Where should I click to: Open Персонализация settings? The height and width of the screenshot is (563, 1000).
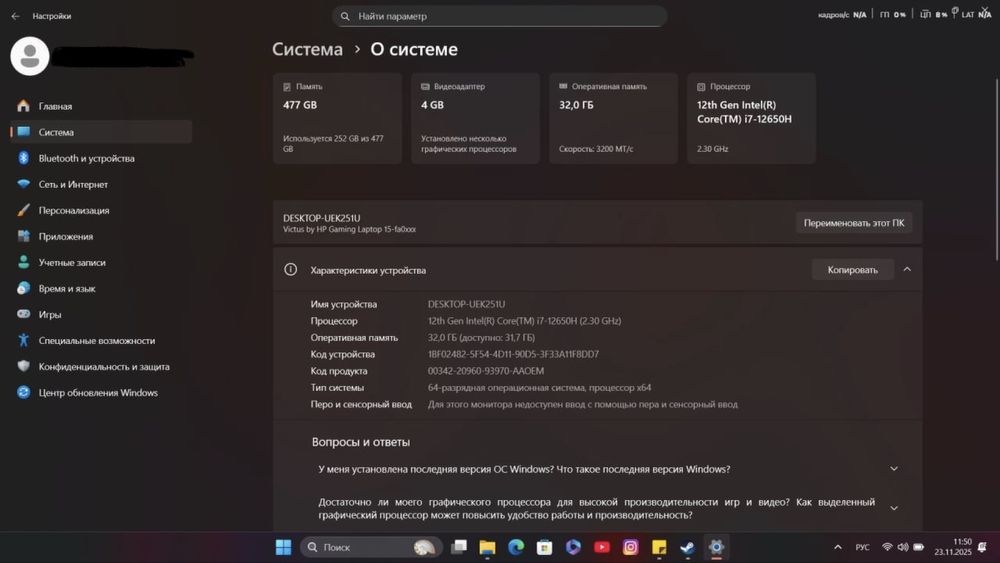(101, 210)
